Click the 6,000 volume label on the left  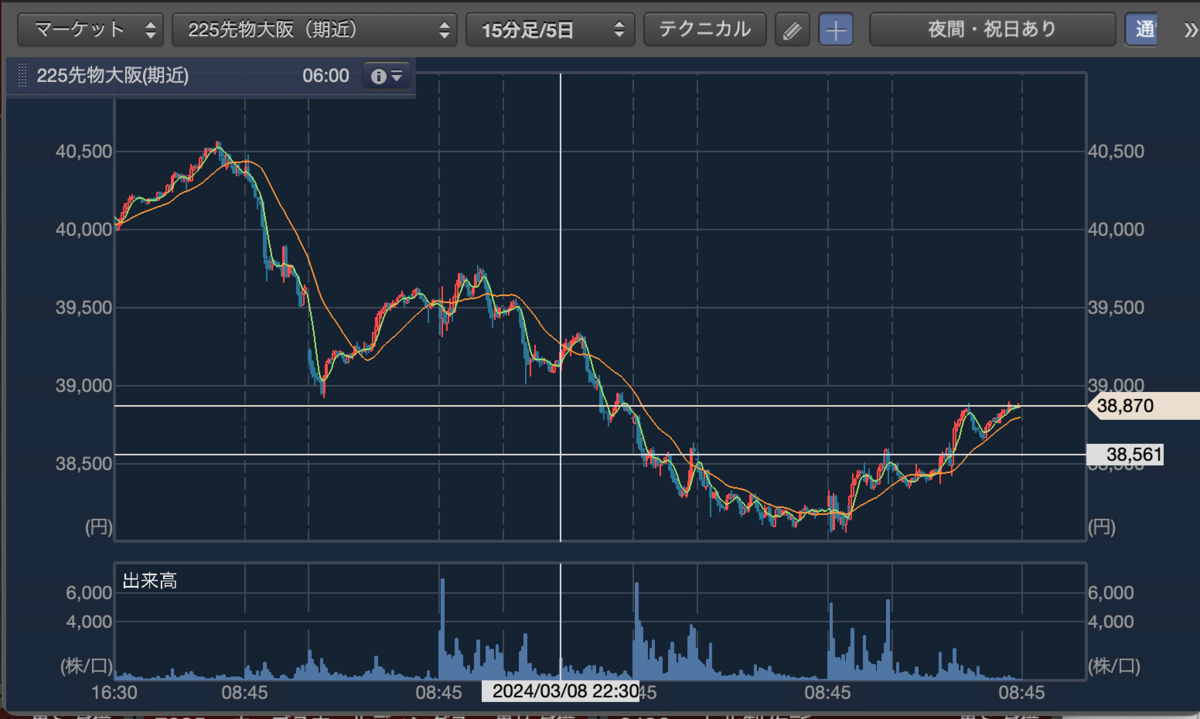90,592
